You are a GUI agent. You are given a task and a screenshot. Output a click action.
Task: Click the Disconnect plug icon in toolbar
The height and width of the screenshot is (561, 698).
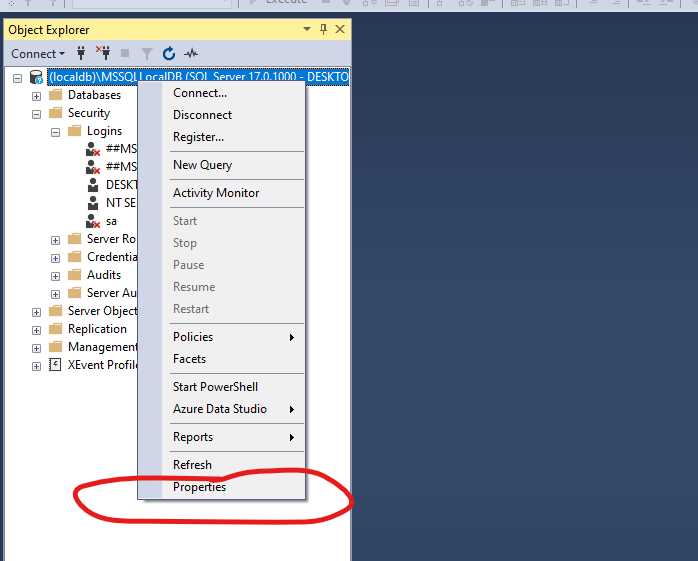[102, 53]
